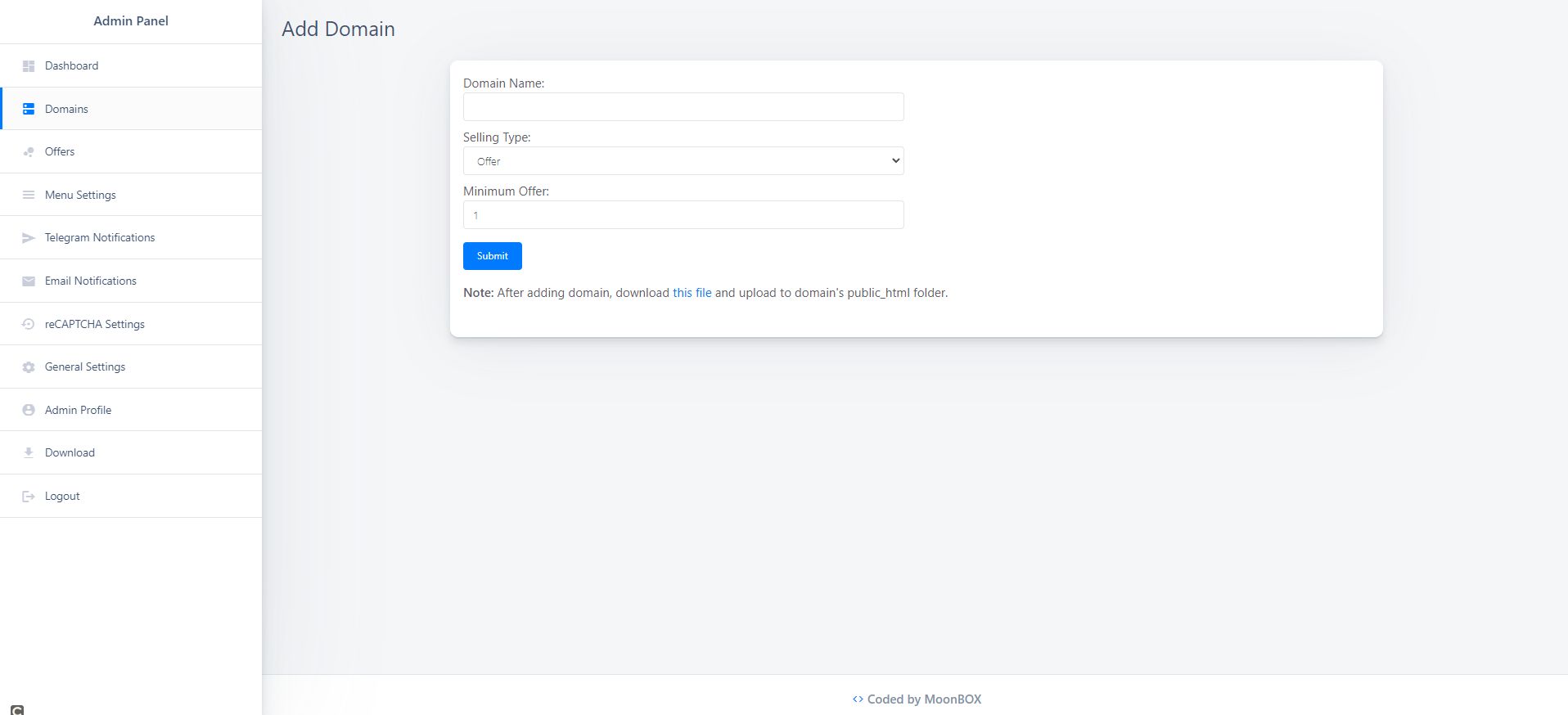
Task: Click the Download arrow icon
Action: click(x=29, y=453)
